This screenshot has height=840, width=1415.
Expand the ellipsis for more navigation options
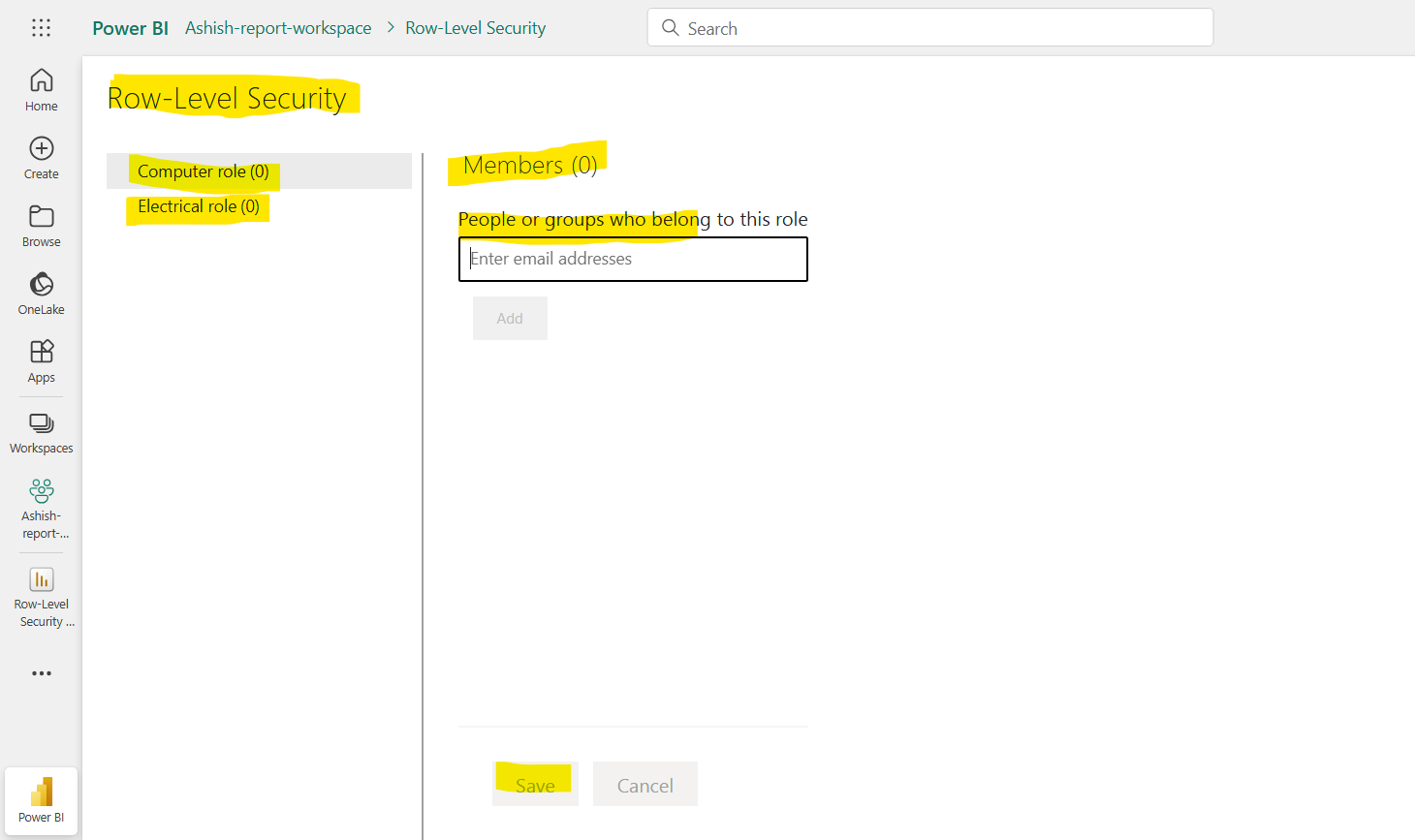[41, 672]
